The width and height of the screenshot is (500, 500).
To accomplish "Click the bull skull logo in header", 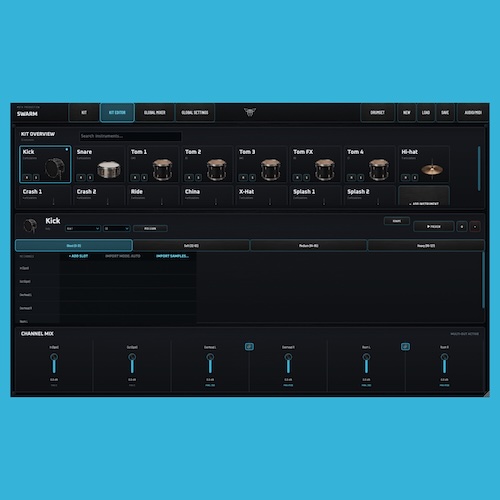I will coord(250,112).
